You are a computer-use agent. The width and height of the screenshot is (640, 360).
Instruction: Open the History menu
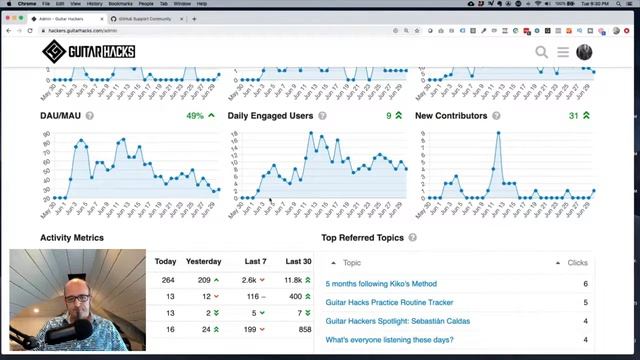[x=94, y=4]
